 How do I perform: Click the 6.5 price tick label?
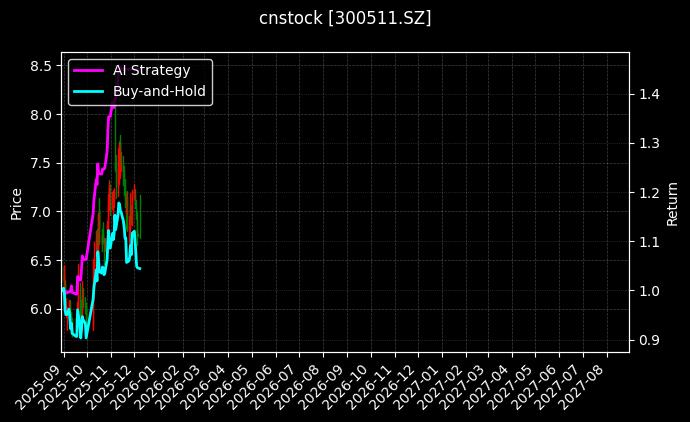coord(41,261)
